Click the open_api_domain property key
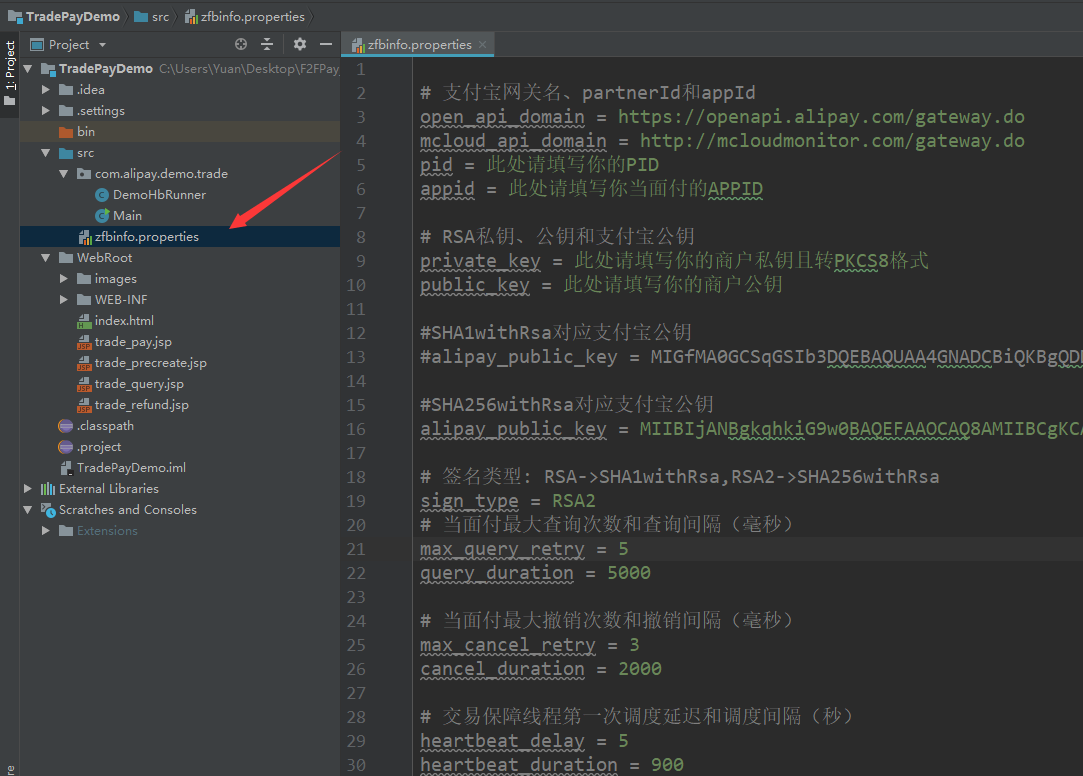Screen dimensions: 1083x776 [x=502, y=117]
